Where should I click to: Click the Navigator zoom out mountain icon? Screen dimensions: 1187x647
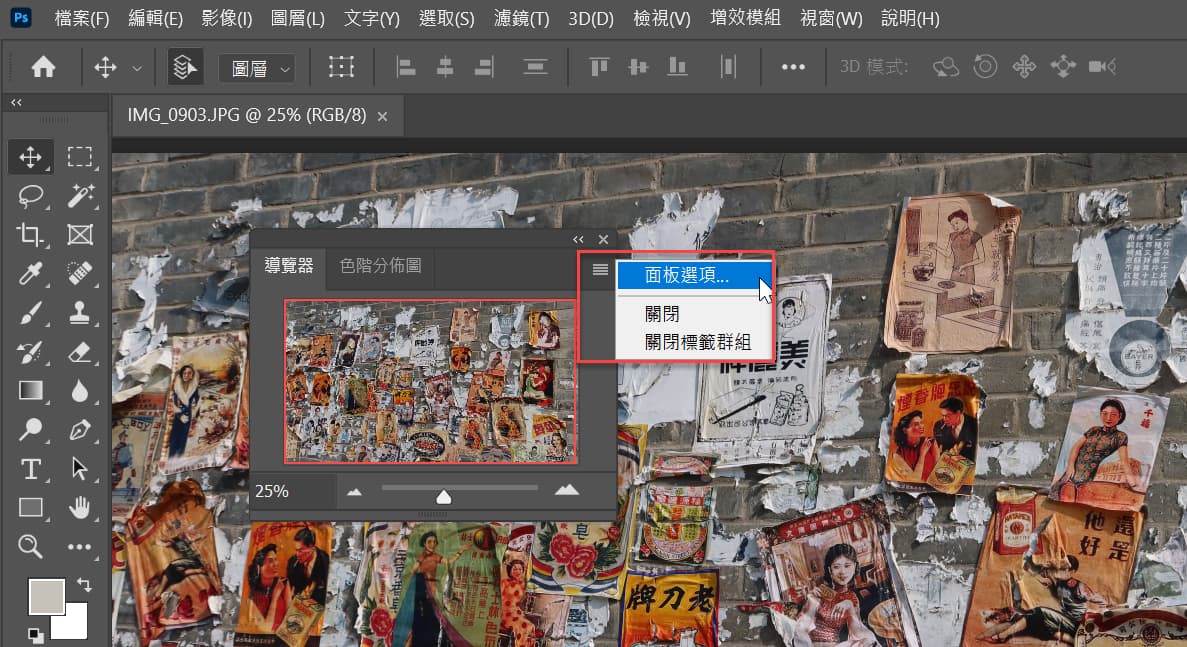pos(354,492)
